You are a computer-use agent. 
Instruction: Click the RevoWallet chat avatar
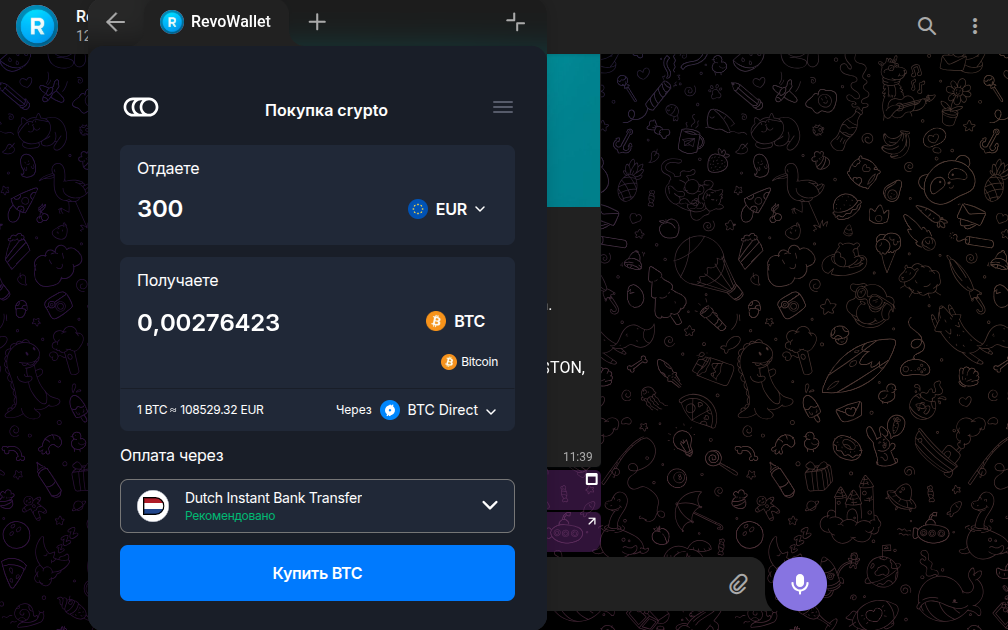[37, 26]
